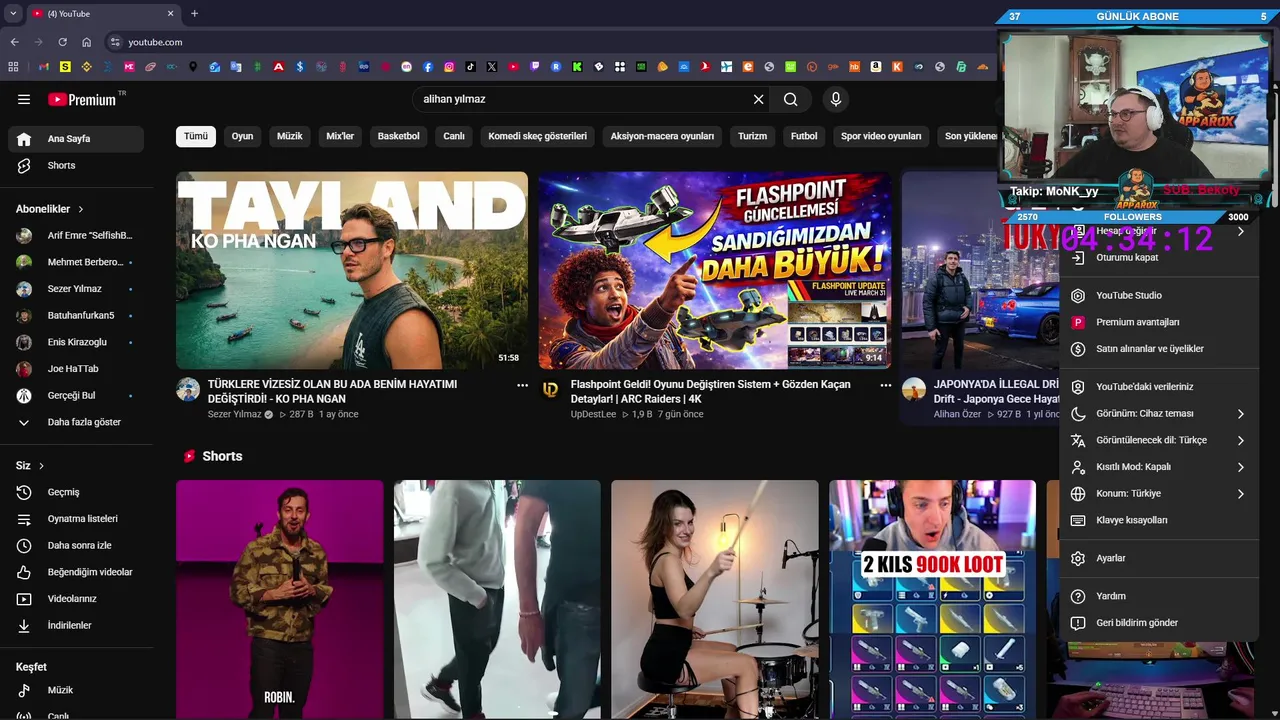This screenshot has height=720, width=1280.
Task: Open Ayarlar in account menu
Action: click(1159, 558)
